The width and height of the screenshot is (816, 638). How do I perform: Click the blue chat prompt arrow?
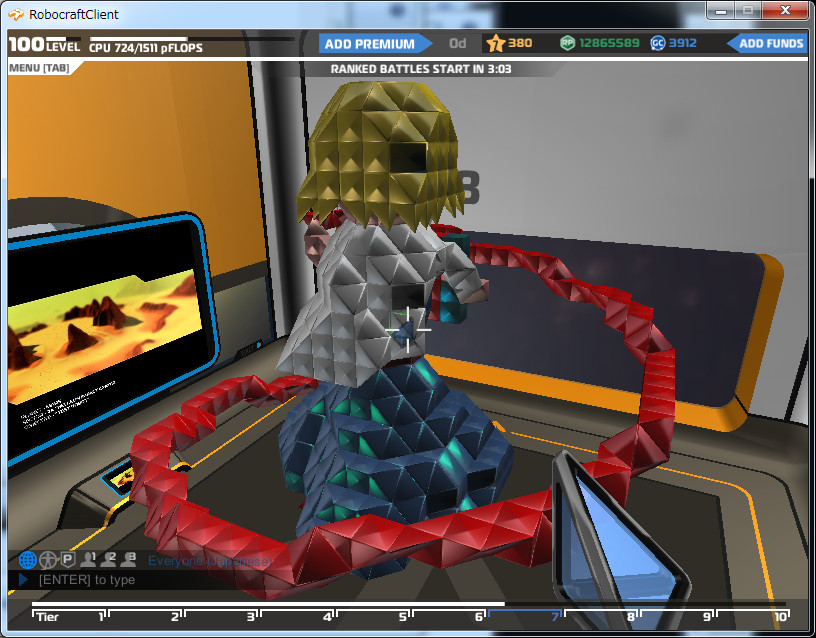(23, 579)
